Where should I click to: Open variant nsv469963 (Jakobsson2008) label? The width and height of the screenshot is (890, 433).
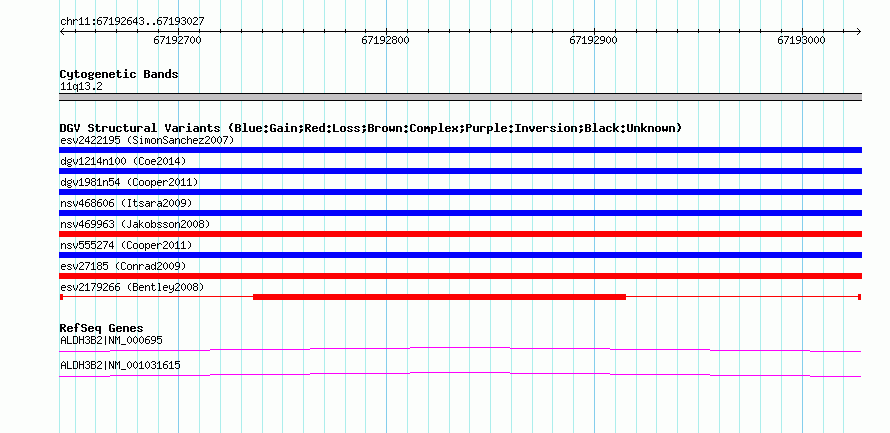pos(135,224)
